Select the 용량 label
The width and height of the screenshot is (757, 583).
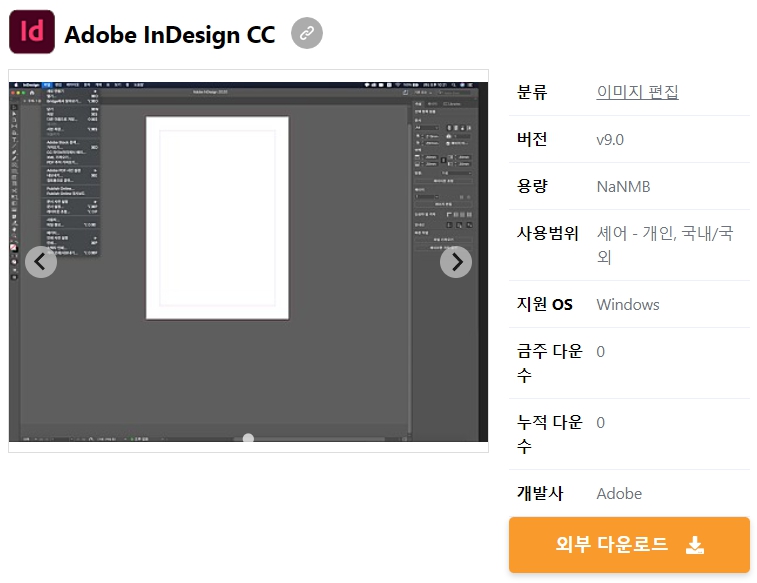532,186
